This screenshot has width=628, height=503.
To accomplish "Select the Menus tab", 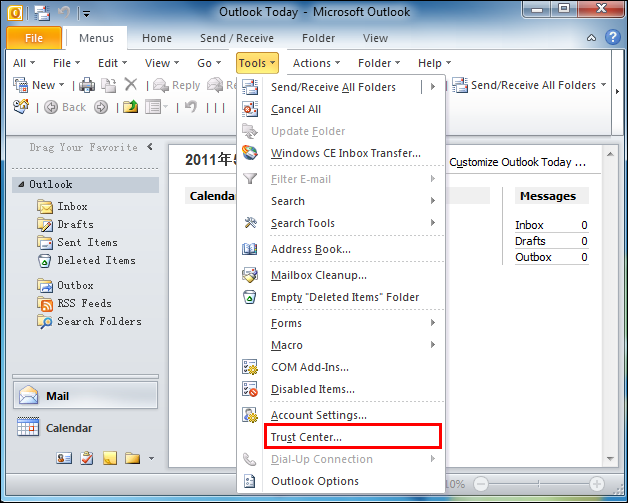I will click(x=96, y=38).
